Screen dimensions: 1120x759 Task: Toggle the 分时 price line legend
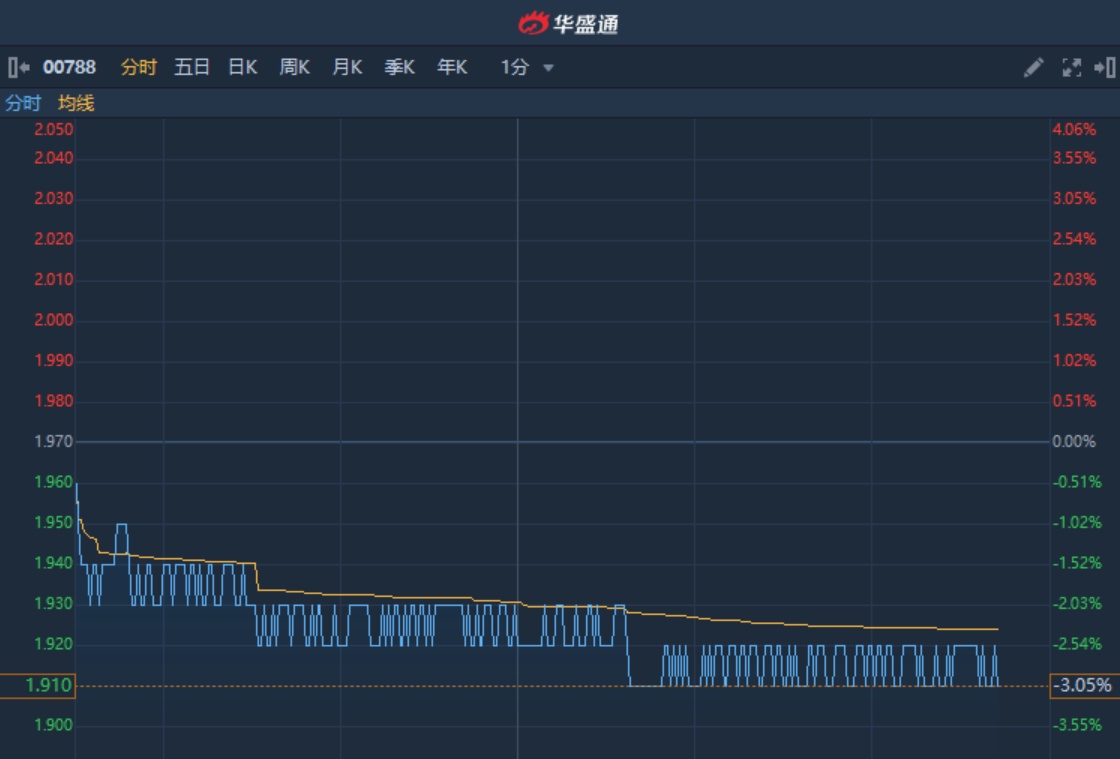point(23,103)
